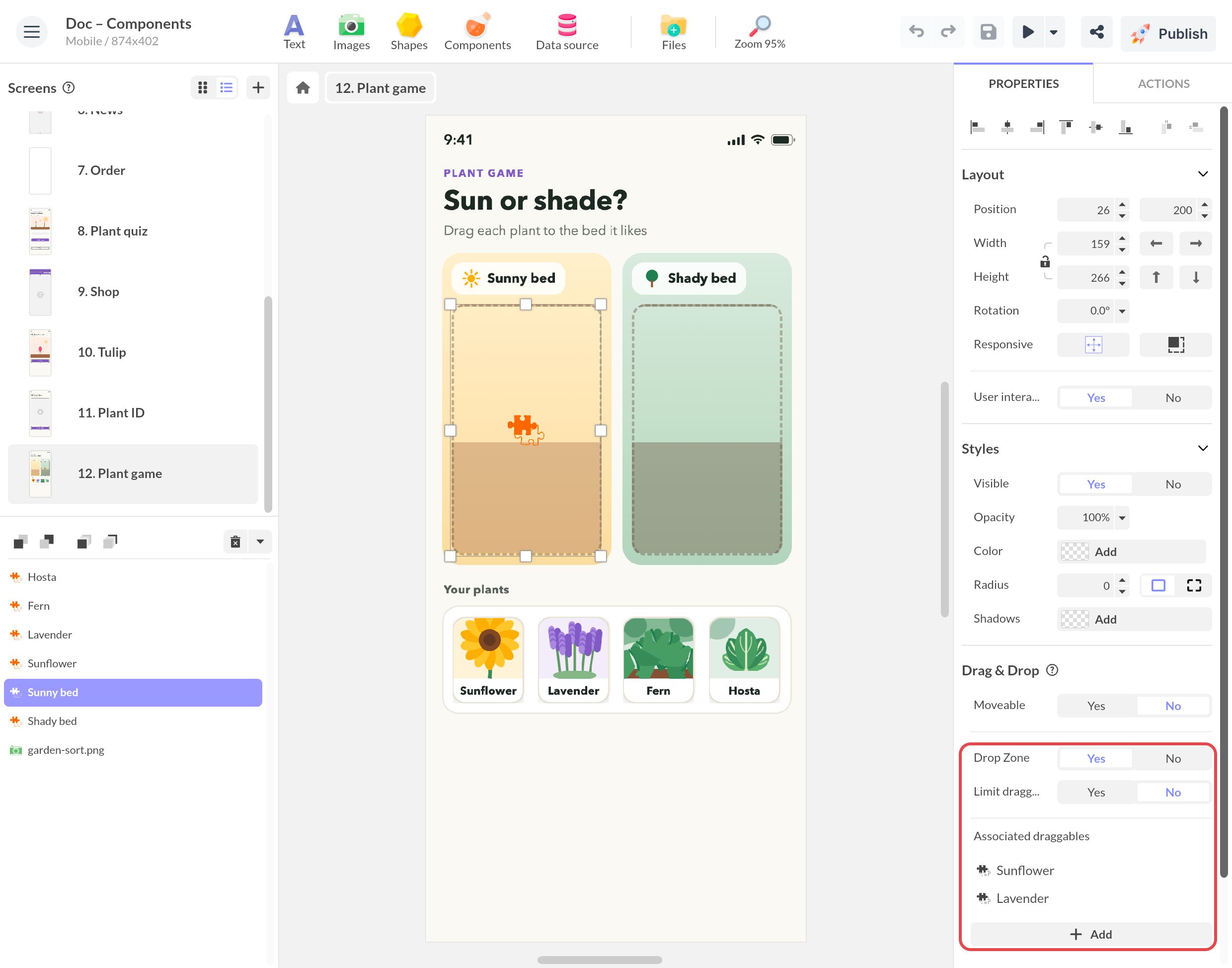Set Drop Zone to No
Viewport: 1232px width, 968px height.
click(x=1172, y=758)
